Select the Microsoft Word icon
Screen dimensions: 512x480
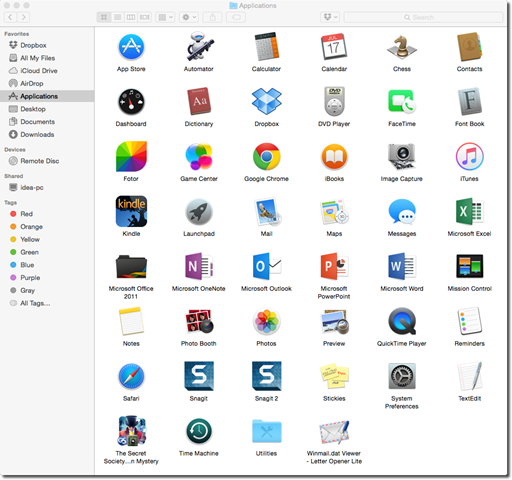coord(402,267)
